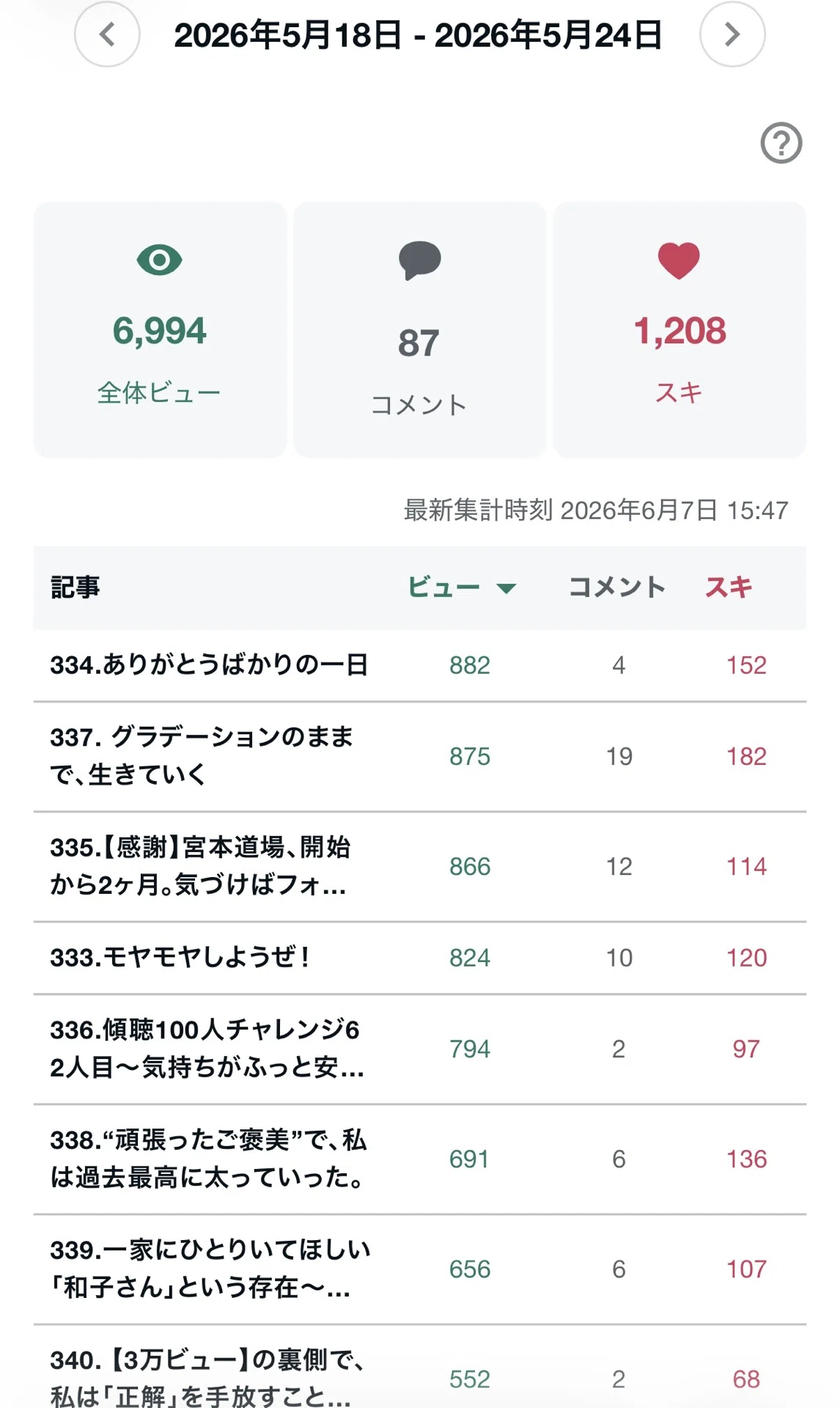Open article 337. グラデーションのままで、生きていく
Screen dimensions: 840x1408
click(x=202, y=756)
